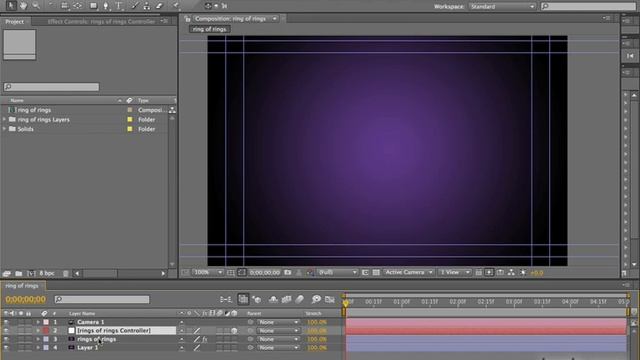Screen dimensions: 640x360
Task: Select the ring of rings timeline tab
Action: [x=22, y=286]
